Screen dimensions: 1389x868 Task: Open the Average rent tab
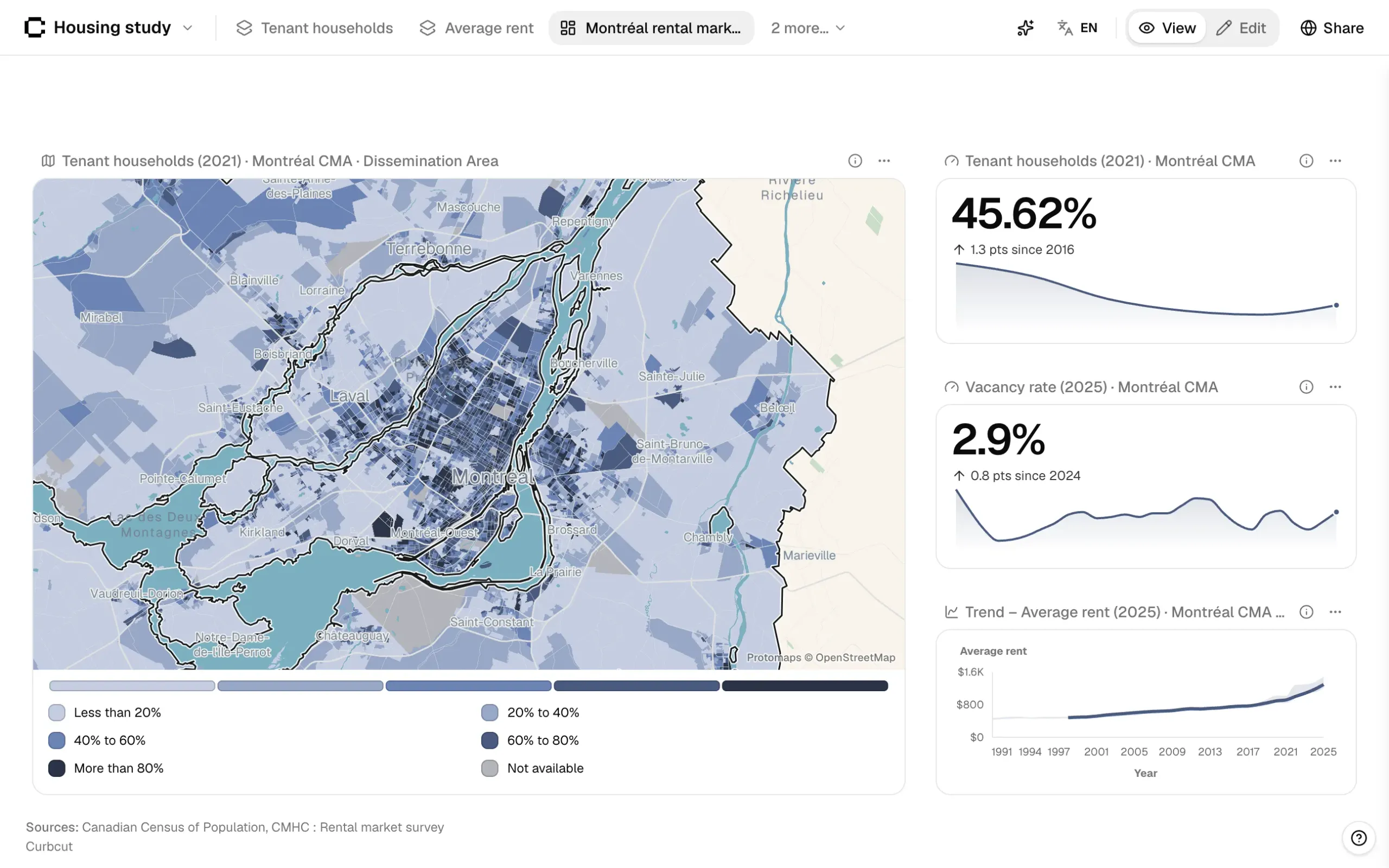coord(476,28)
